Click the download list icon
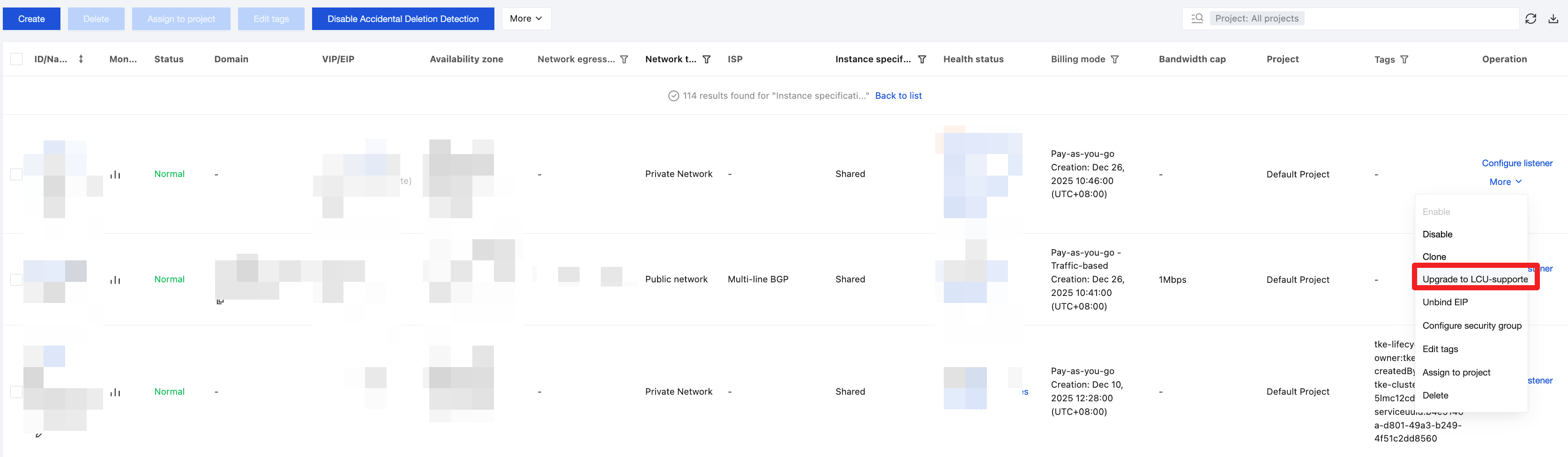This screenshot has width=1568, height=457. [x=1553, y=19]
